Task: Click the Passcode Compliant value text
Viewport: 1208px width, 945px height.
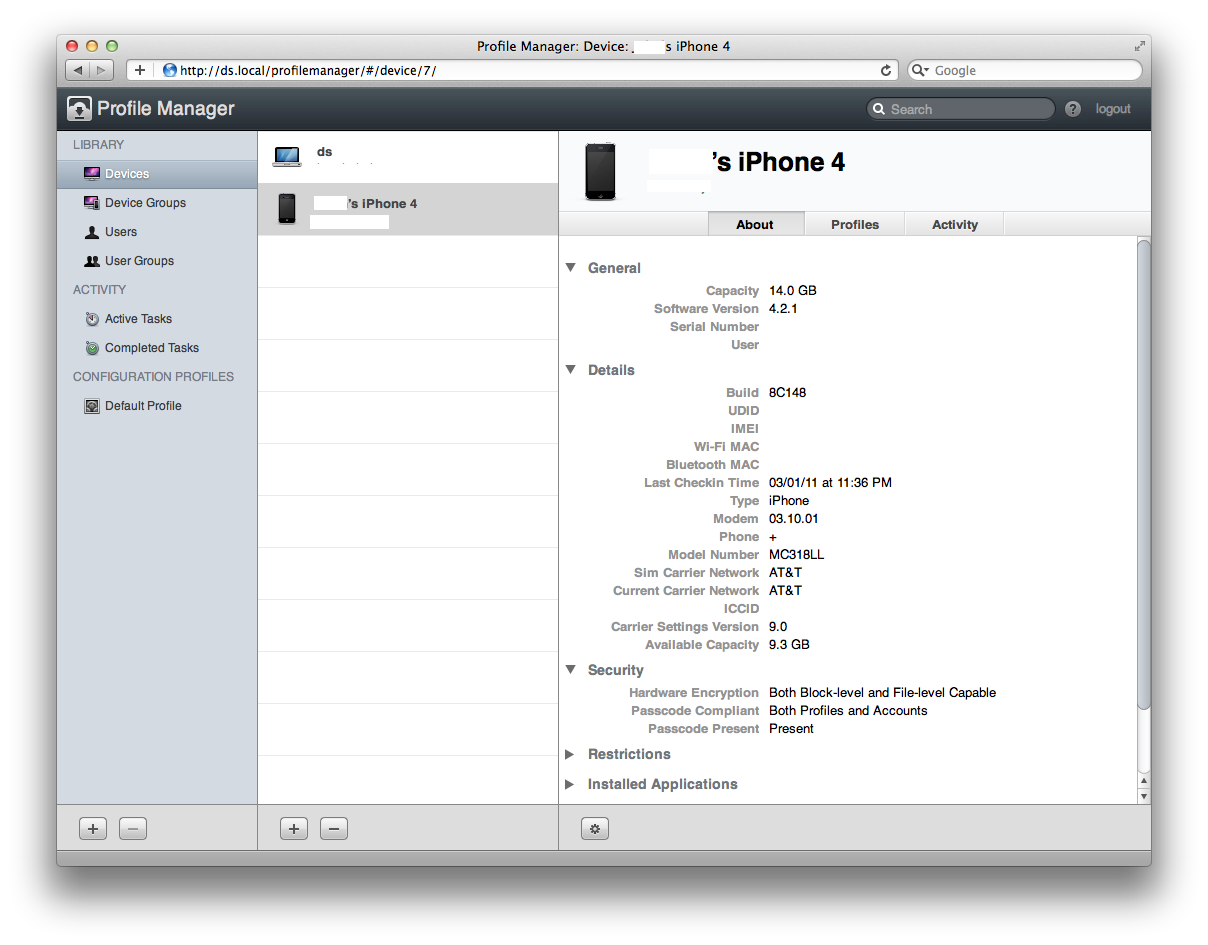Action: (x=848, y=711)
